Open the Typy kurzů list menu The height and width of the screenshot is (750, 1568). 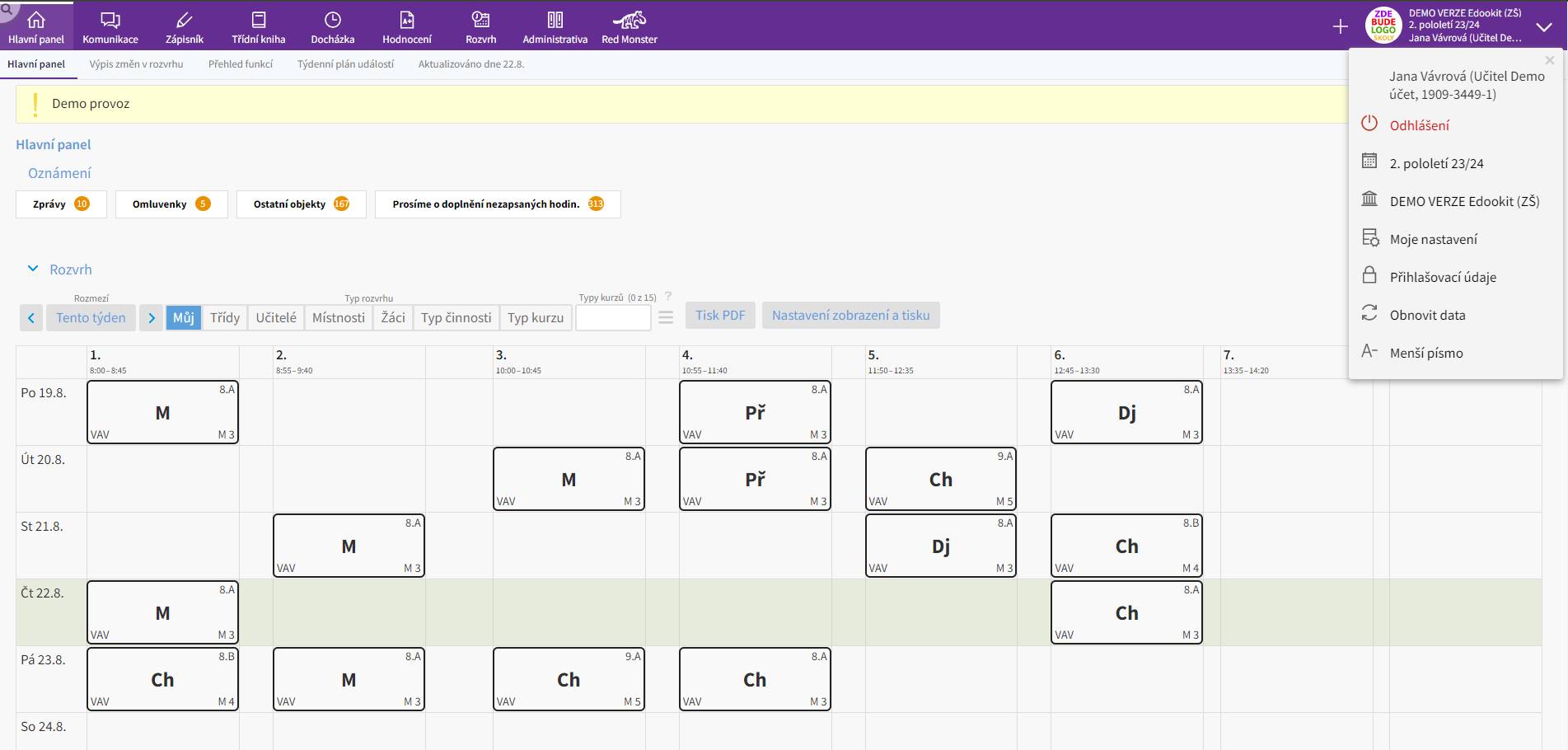(x=666, y=317)
